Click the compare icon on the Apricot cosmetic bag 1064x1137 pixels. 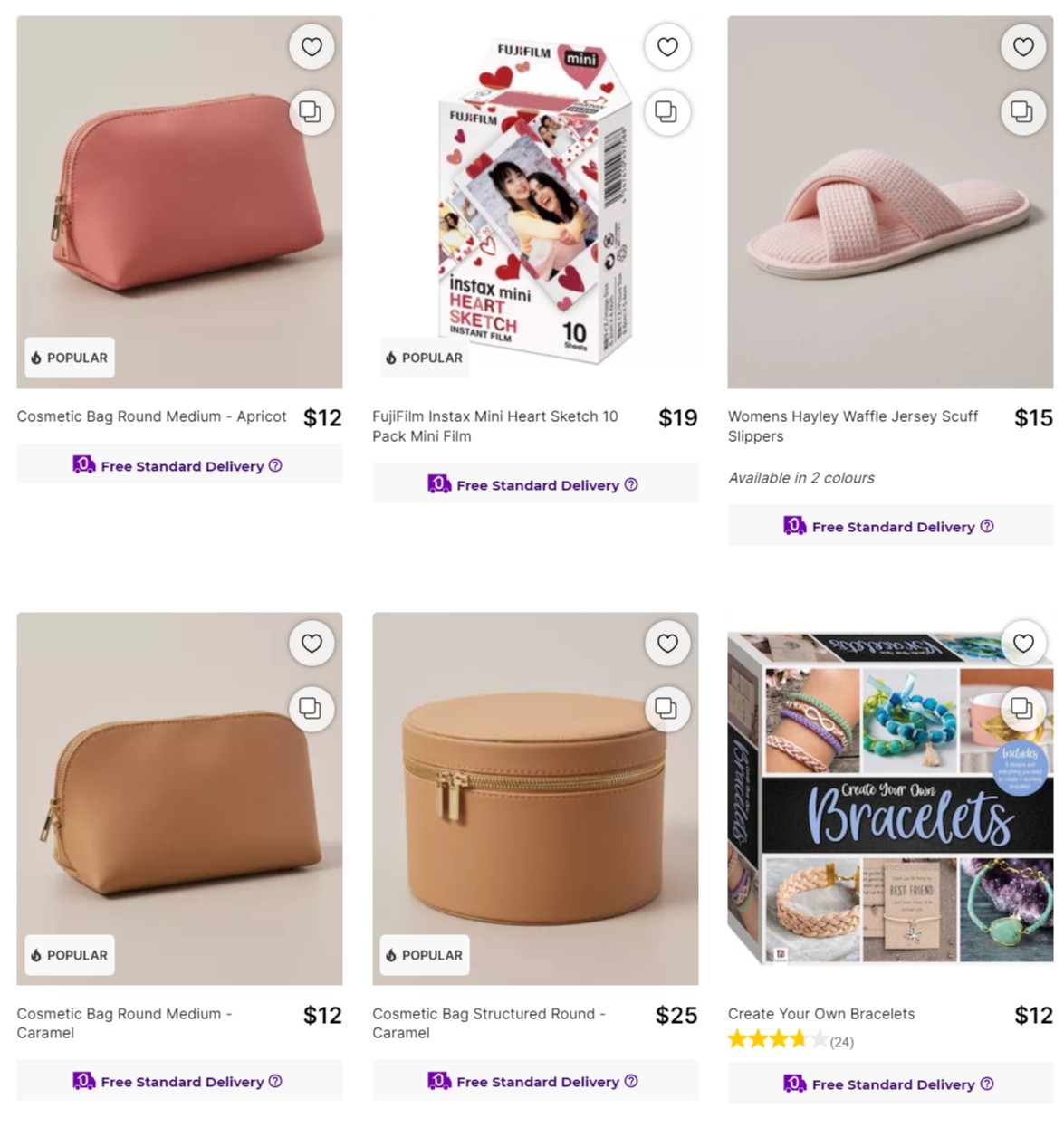pos(312,112)
